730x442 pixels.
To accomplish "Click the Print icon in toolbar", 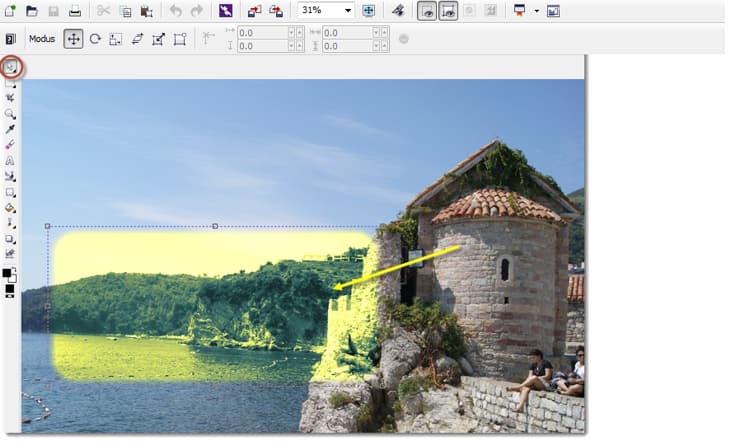I will pyautogui.click(x=74, y=11).
